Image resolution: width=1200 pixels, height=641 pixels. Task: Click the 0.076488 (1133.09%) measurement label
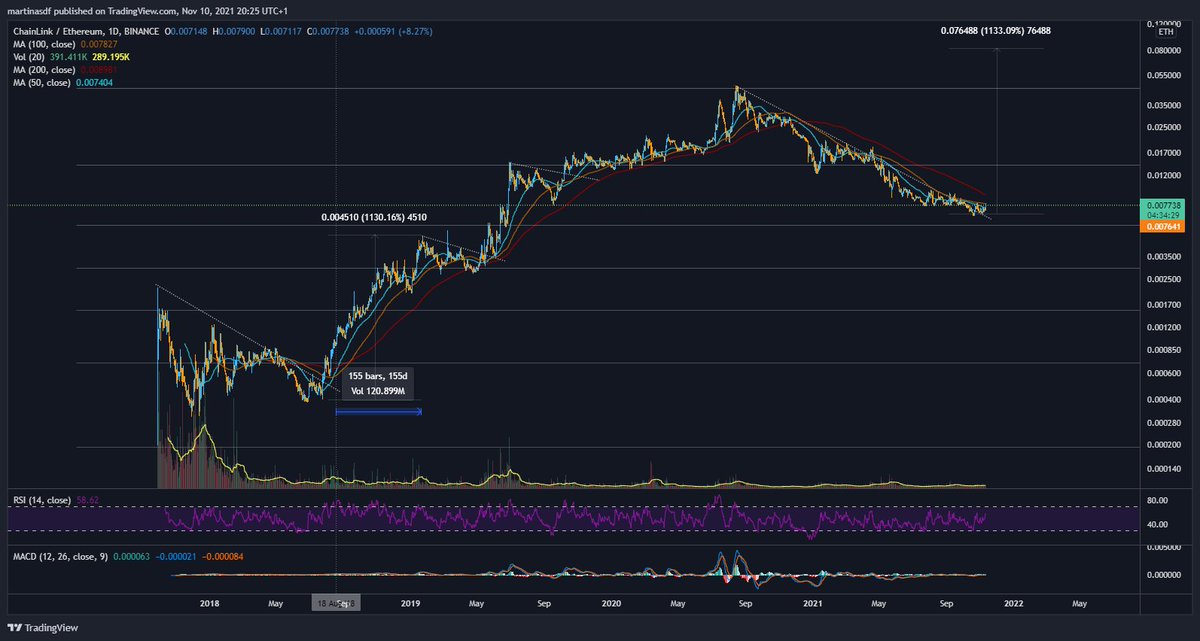coord(996,31)
